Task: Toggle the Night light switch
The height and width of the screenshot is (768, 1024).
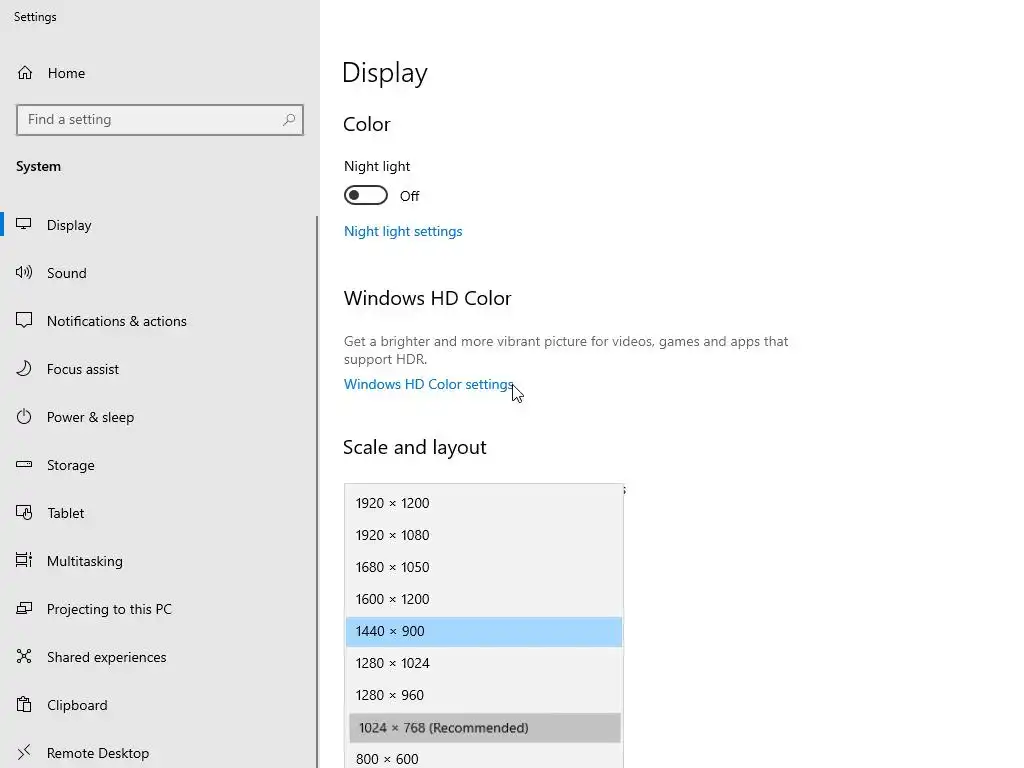Action: click(366, 195)
